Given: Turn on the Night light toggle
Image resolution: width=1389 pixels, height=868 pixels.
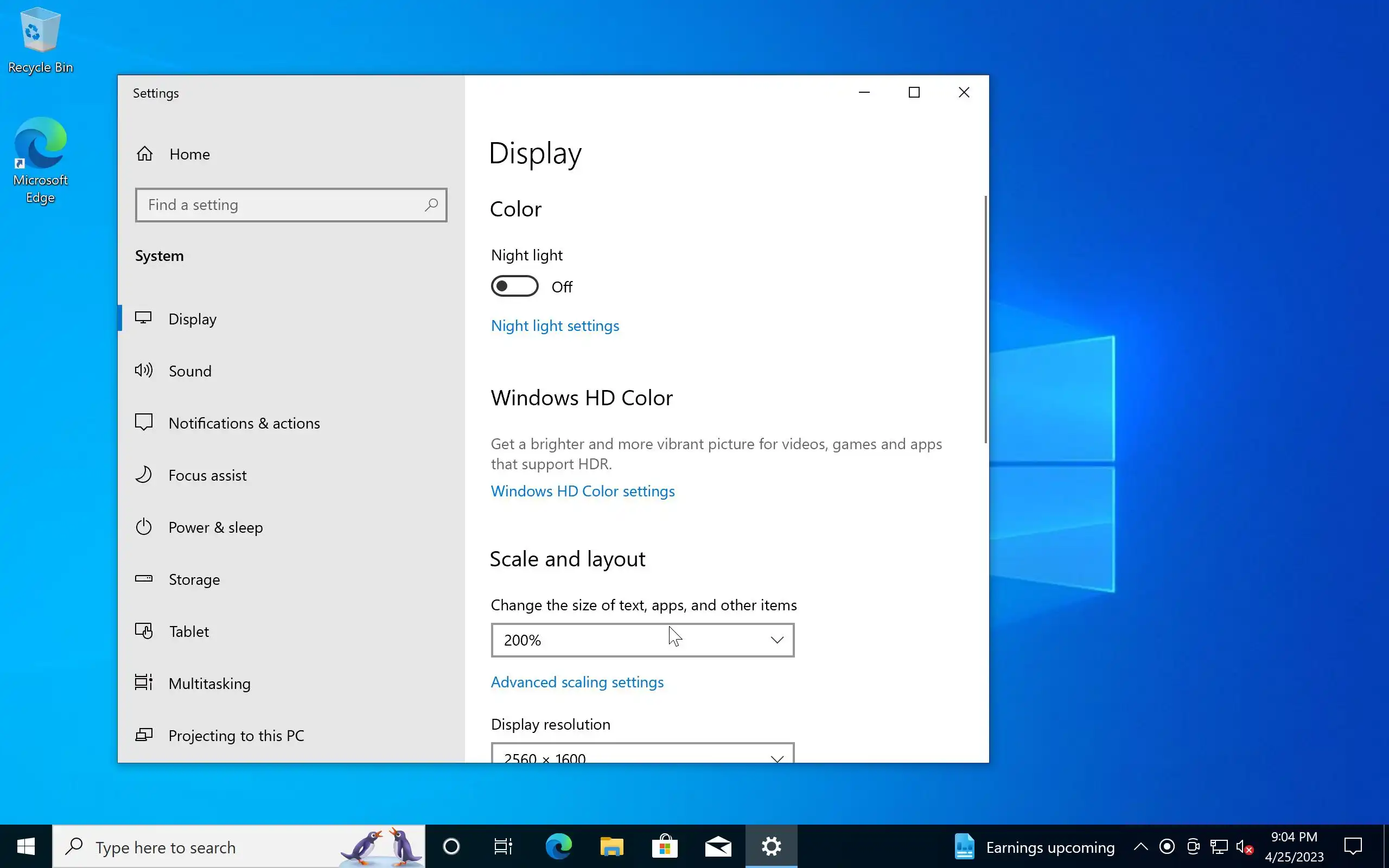Looking at the screenshot, I should (514, 286).
